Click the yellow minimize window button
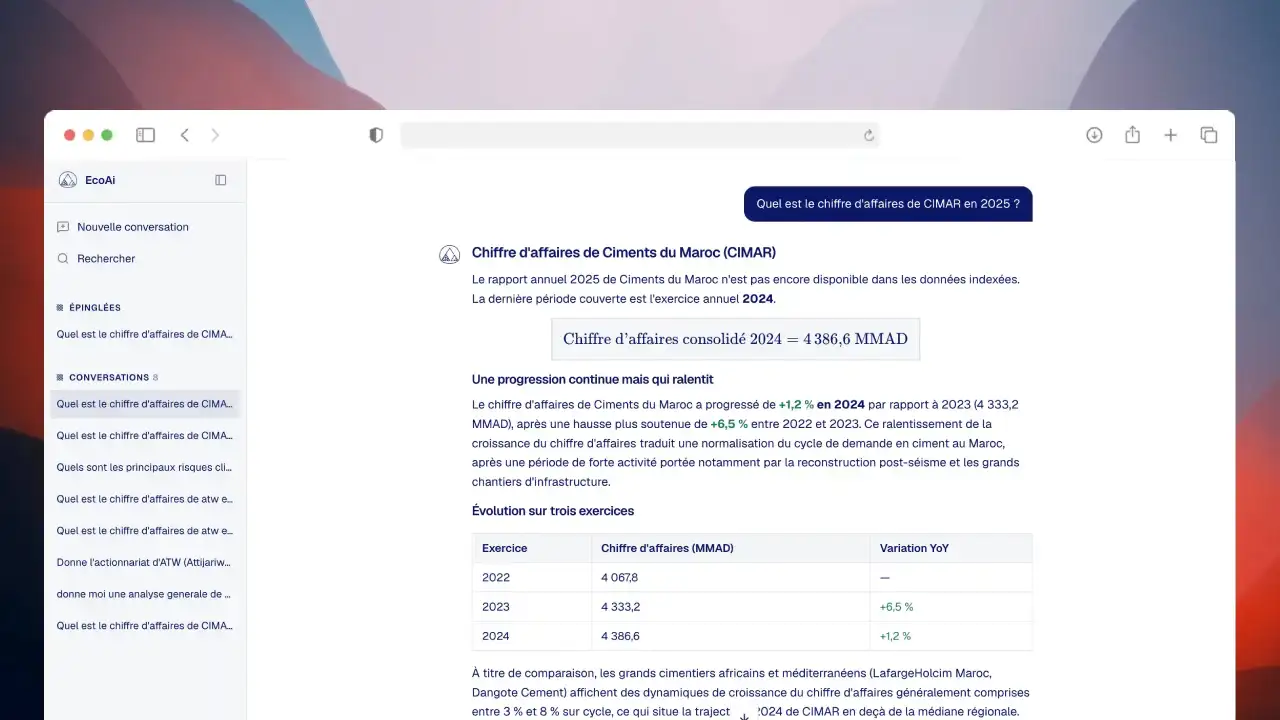The image size is (1280, 720). [89, 135]
